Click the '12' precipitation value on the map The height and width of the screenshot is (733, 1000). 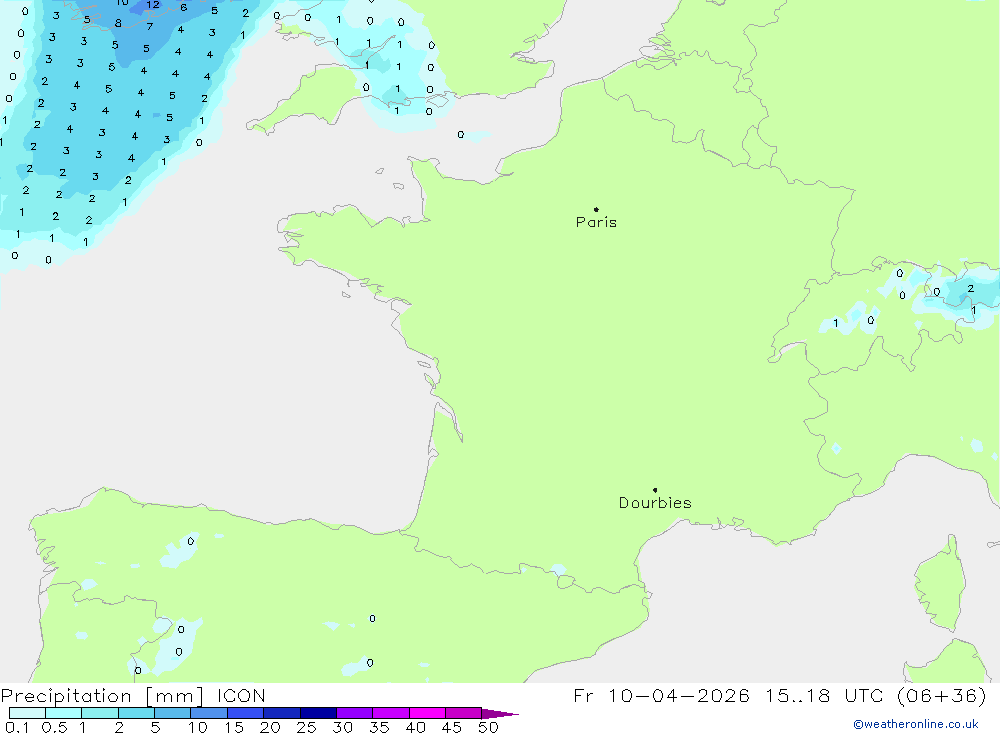(152, 4)
